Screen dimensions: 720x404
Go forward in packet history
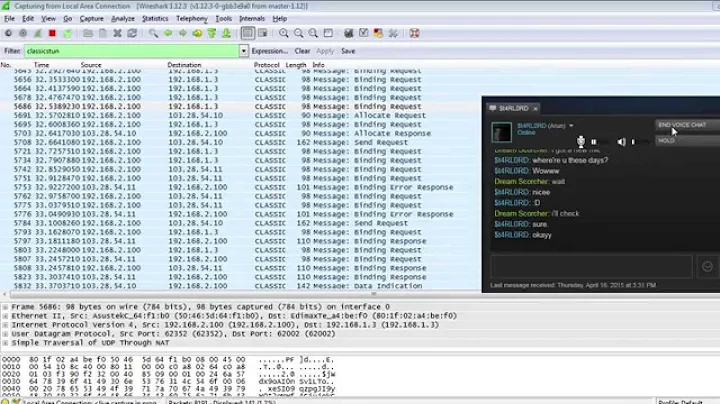(x=183, y=33)
